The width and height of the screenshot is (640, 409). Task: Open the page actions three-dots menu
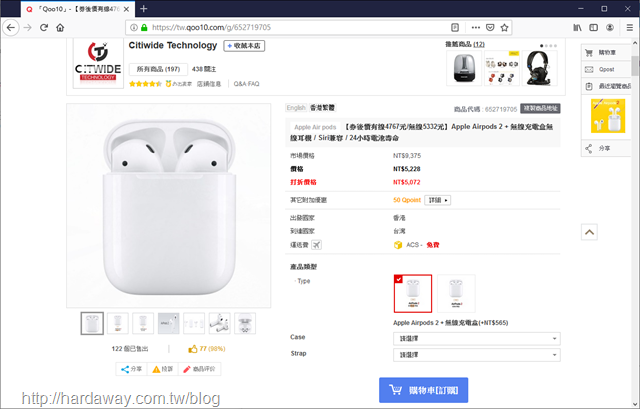476,27
